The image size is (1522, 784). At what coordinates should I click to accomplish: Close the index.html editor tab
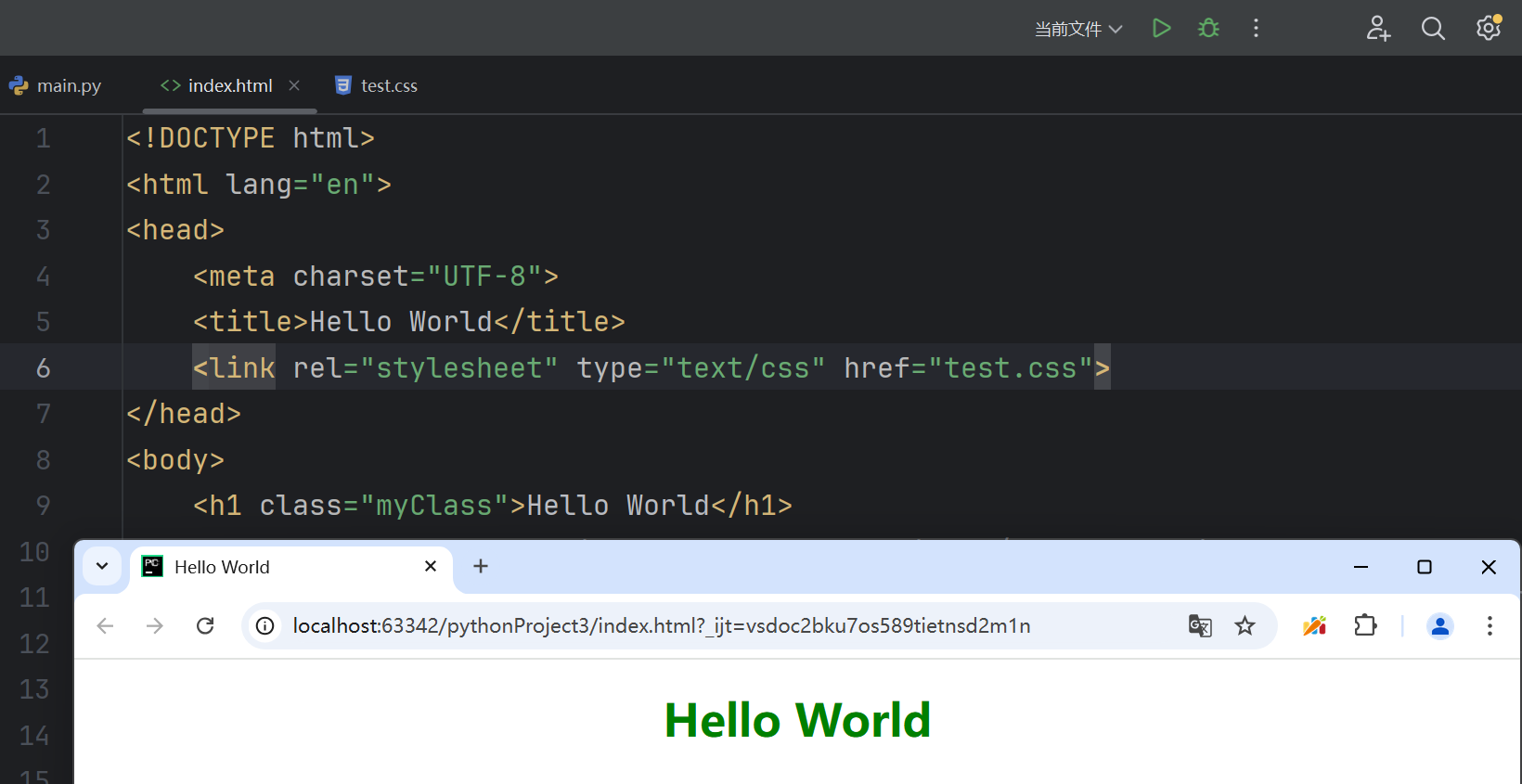click(294, 85)
